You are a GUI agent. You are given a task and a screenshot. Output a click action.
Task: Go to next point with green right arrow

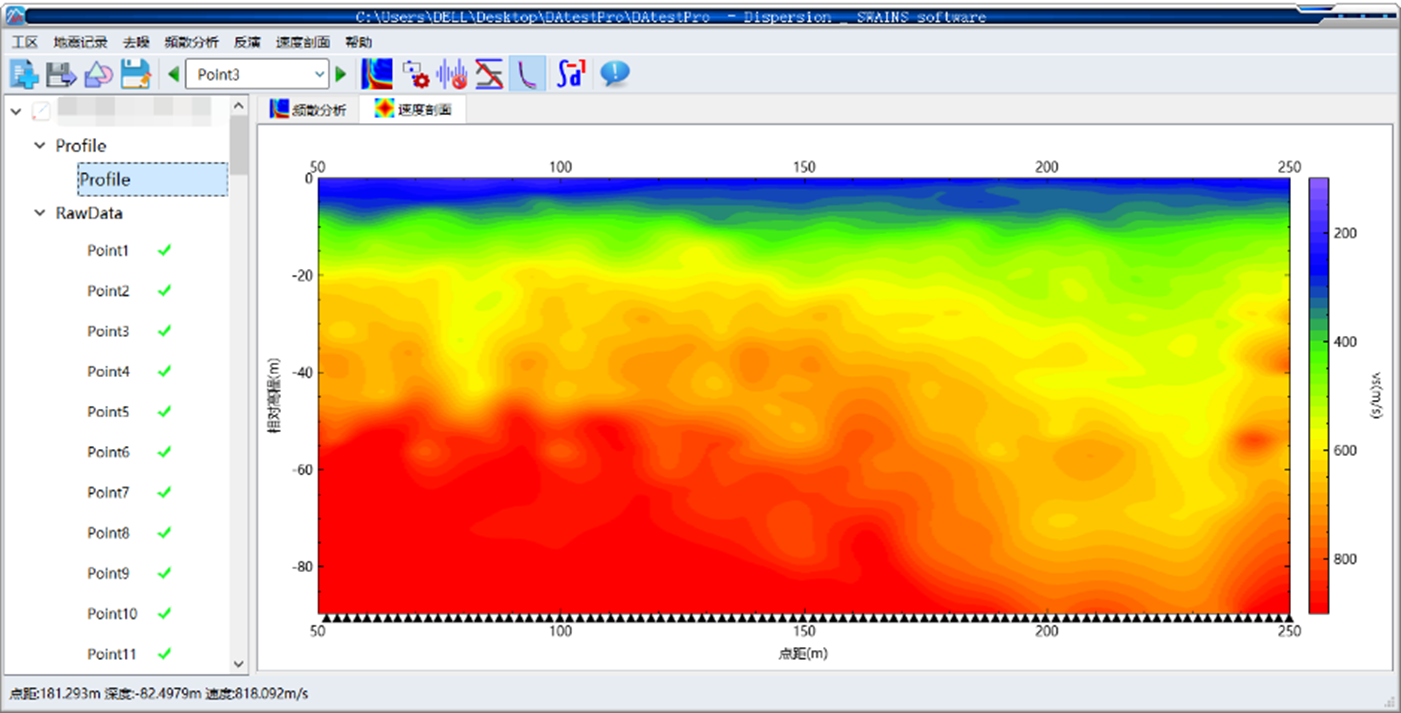coord(341,74)
